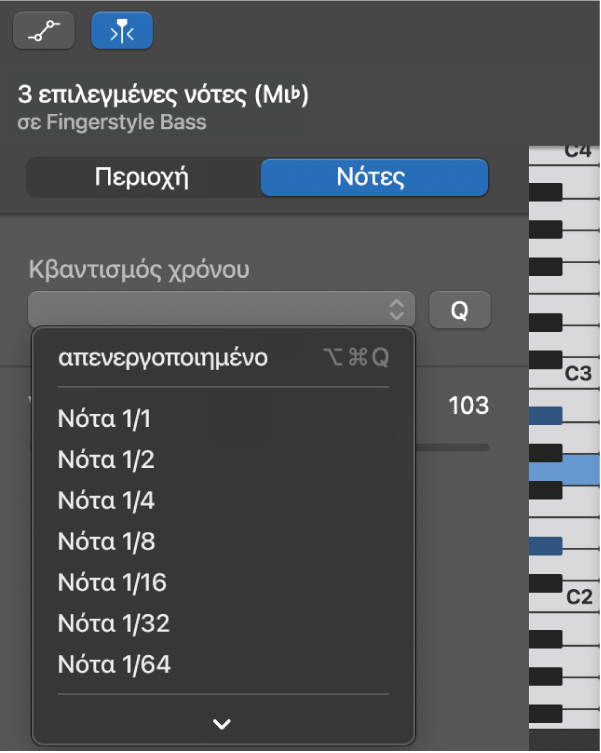Viewport: 601px width, 753px height.
Task: Open the Κβαντισμός χρόνου pop-up menu
Action: point(221,309)
